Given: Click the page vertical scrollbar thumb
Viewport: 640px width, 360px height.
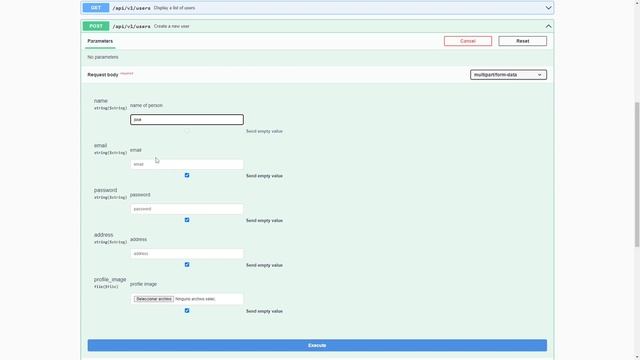Looking at the screenshot, I should click(637, 175).
